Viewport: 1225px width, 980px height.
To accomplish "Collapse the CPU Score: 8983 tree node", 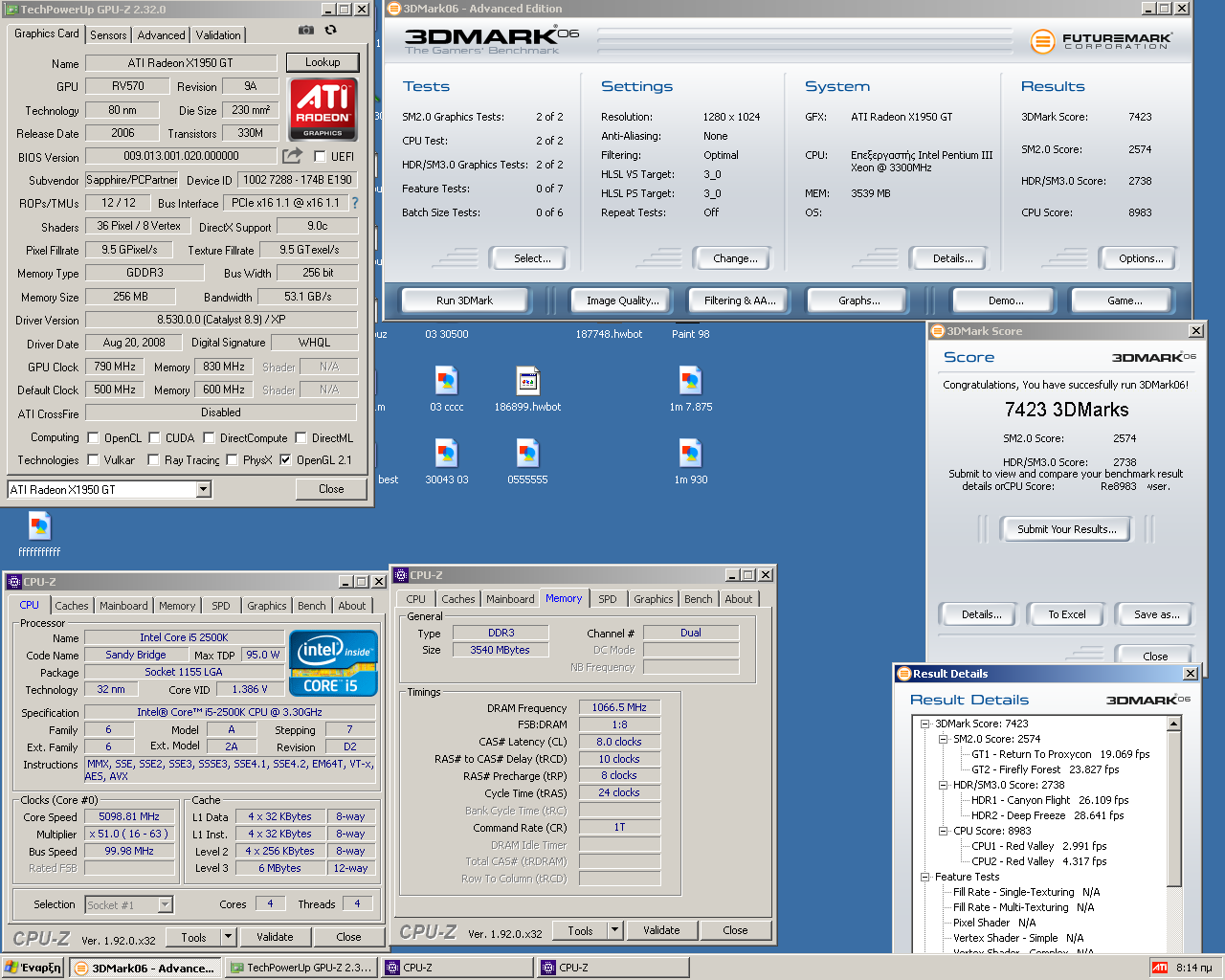I will click(944, 831).
